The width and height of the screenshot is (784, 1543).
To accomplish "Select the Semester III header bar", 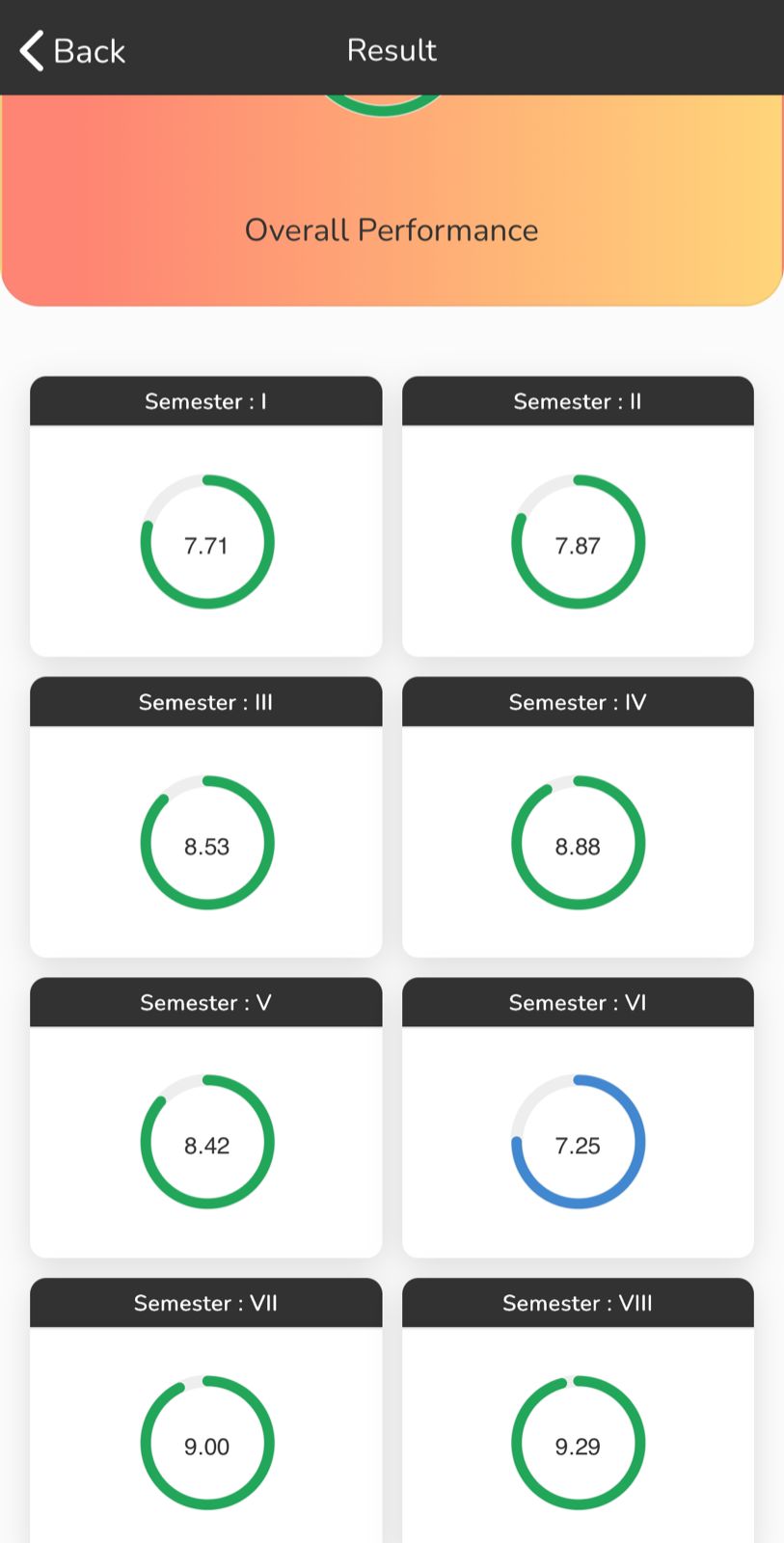I will pyautogui.click(x=205, y=702).
